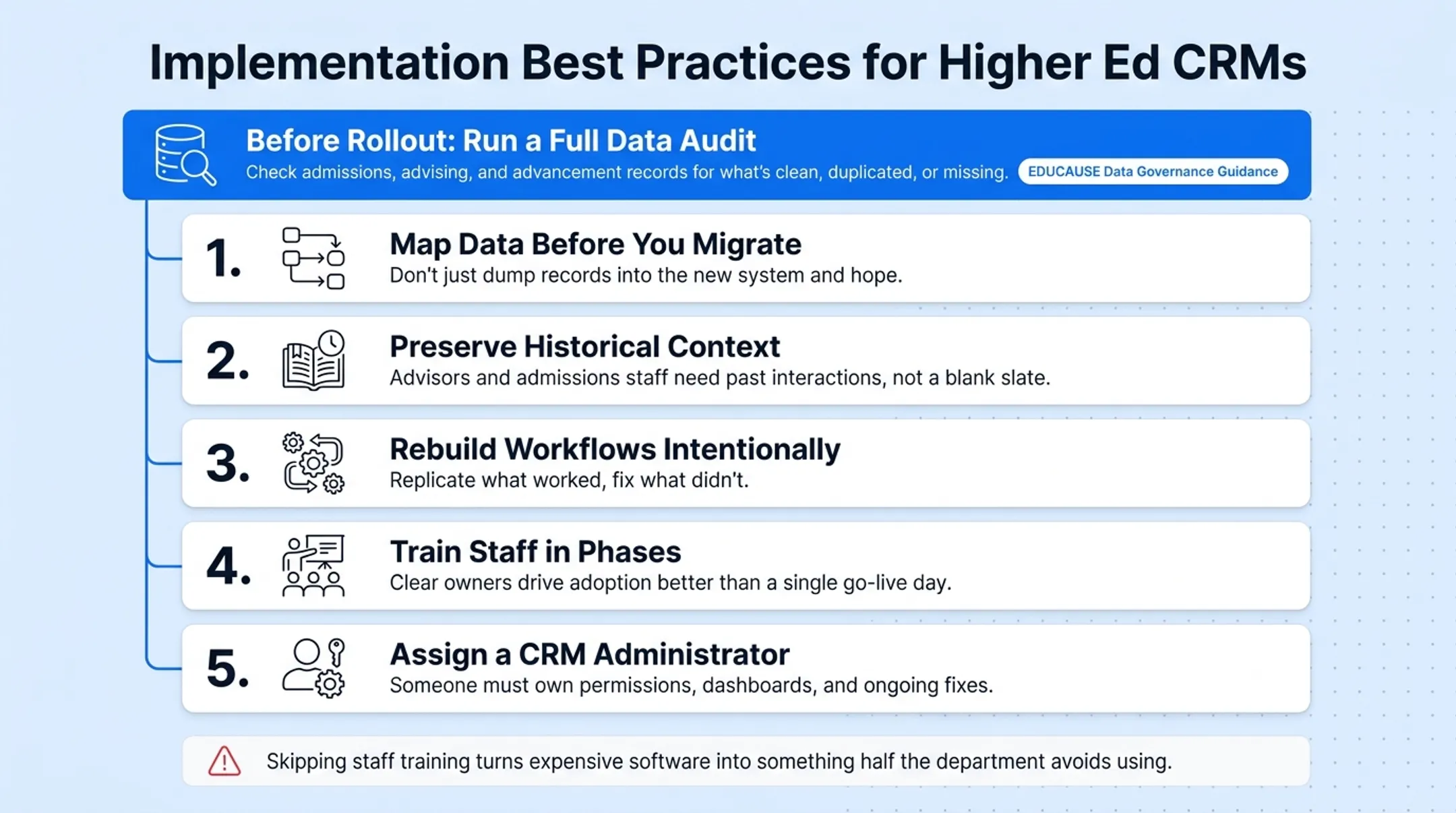Click the step number '2.' label
Image resolution: width=1456 pixels, height=813 pixels.
(x=227, y=361)
